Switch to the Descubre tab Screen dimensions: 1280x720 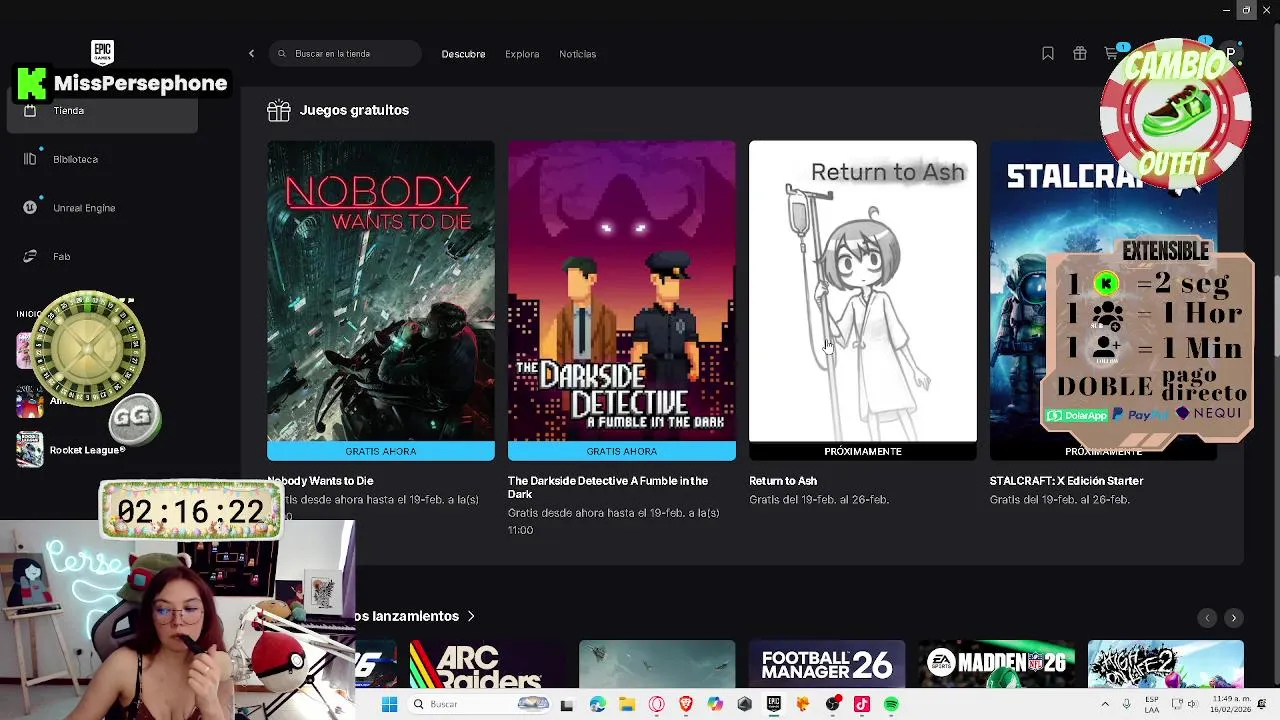[463, 54]
